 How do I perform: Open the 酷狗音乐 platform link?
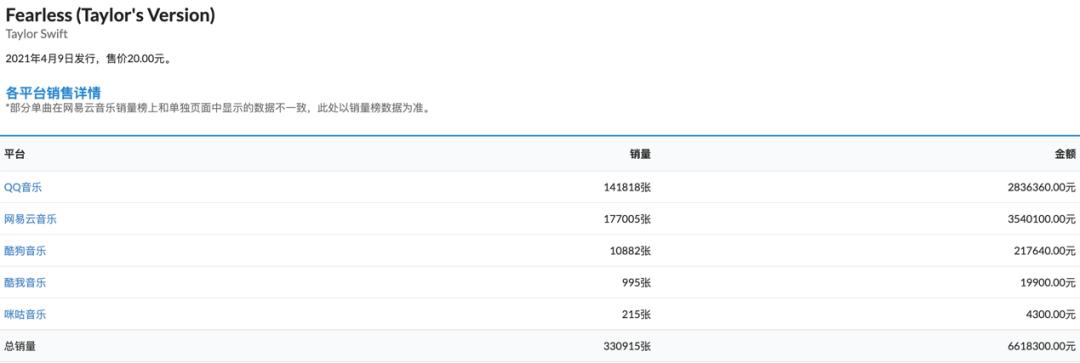[x=25, y=251]
